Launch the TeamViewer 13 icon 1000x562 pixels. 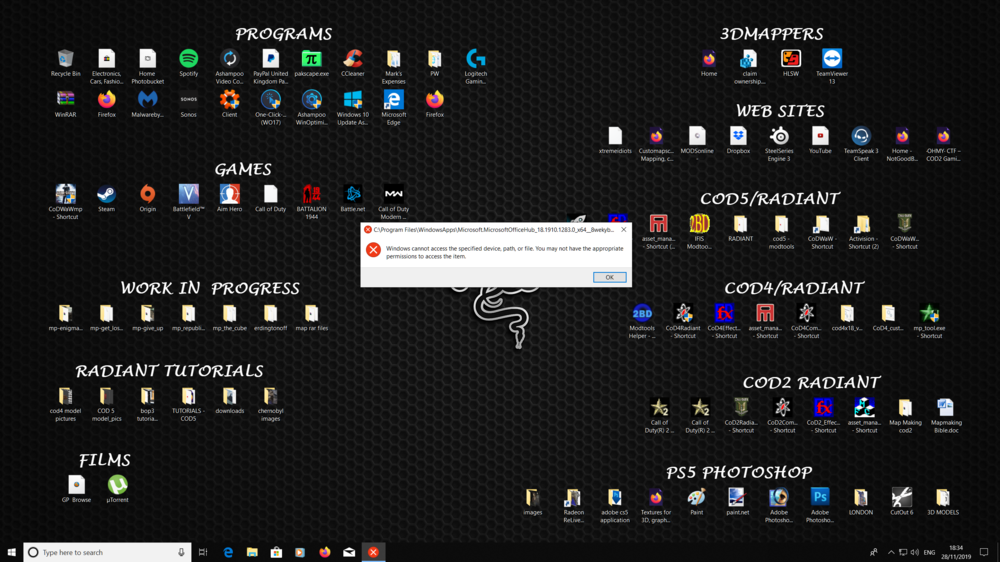point(831,60)
